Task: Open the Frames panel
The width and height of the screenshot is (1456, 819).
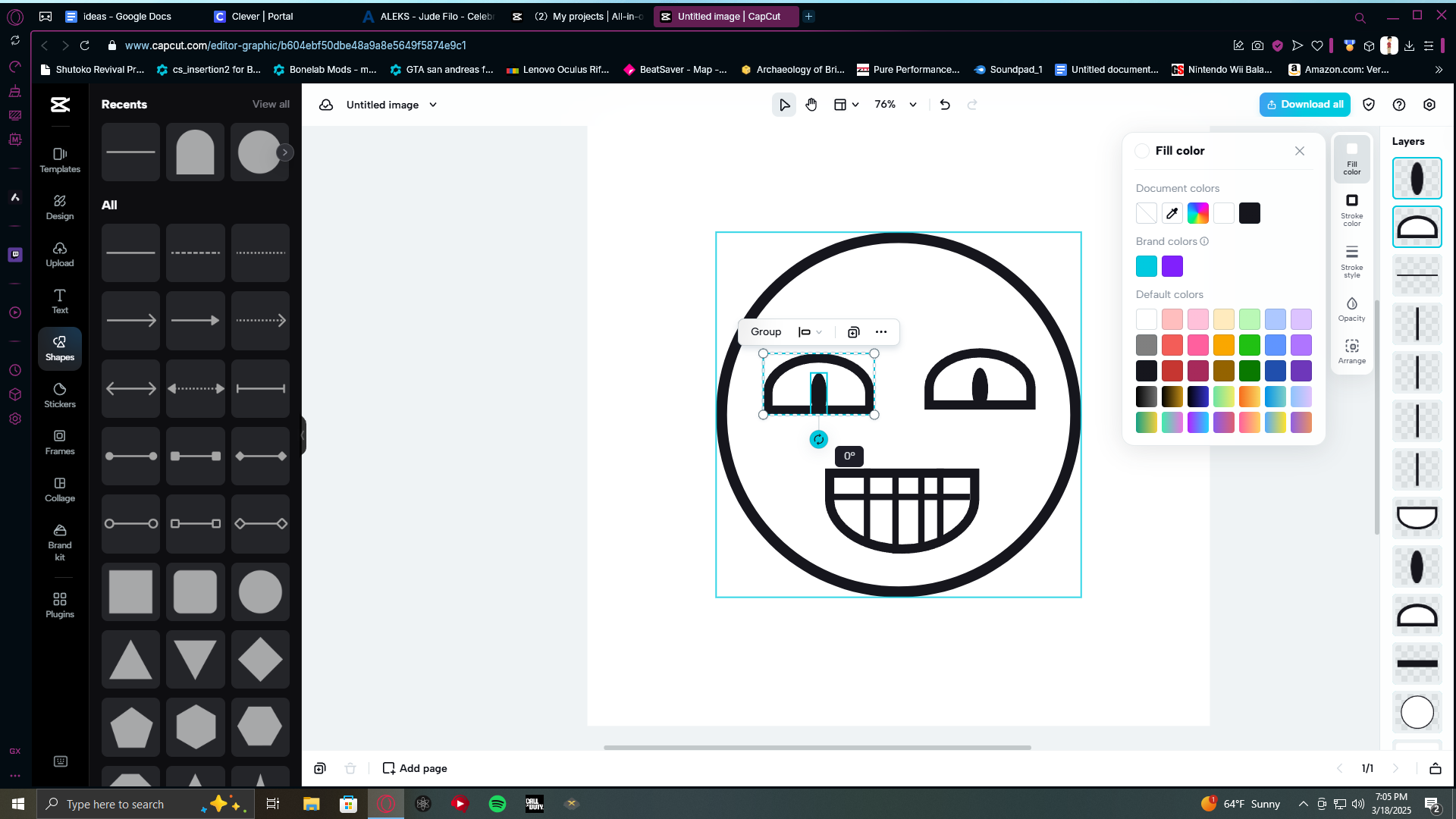Action: [x=60, y=442]
